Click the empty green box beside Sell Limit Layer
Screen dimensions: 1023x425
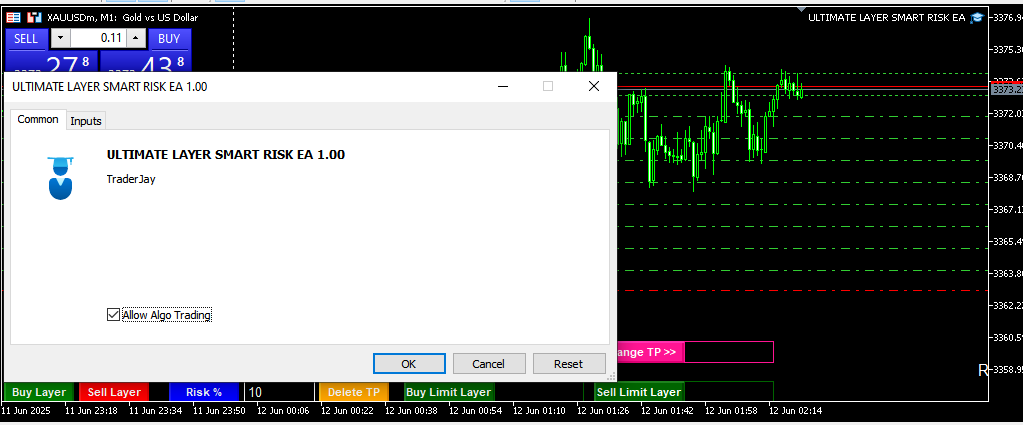729,392
